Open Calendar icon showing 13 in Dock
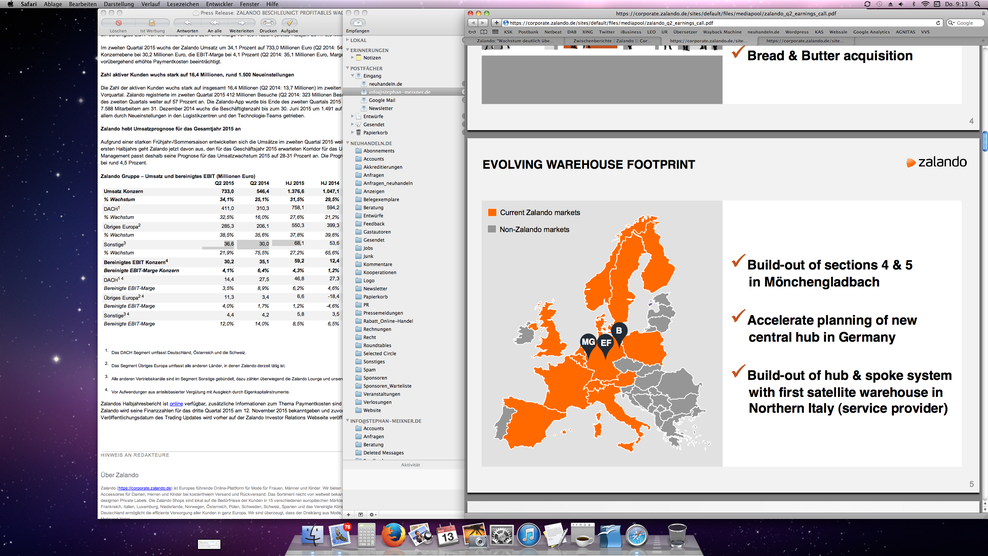Screen dimensions: 988x556 click(447, 535)
